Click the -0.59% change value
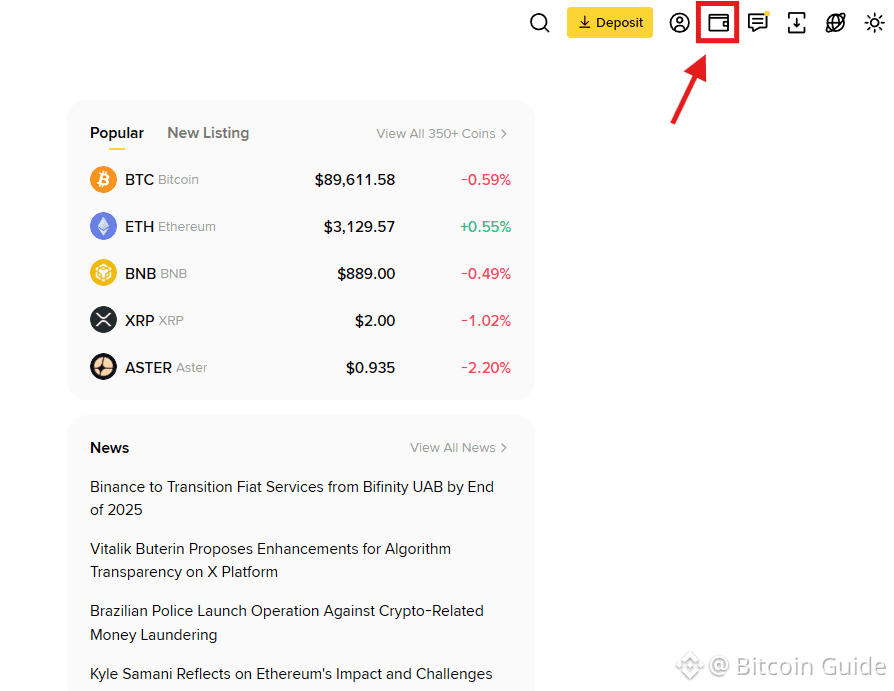The height and width of the screenshot is (691, 894). (486, 180)
